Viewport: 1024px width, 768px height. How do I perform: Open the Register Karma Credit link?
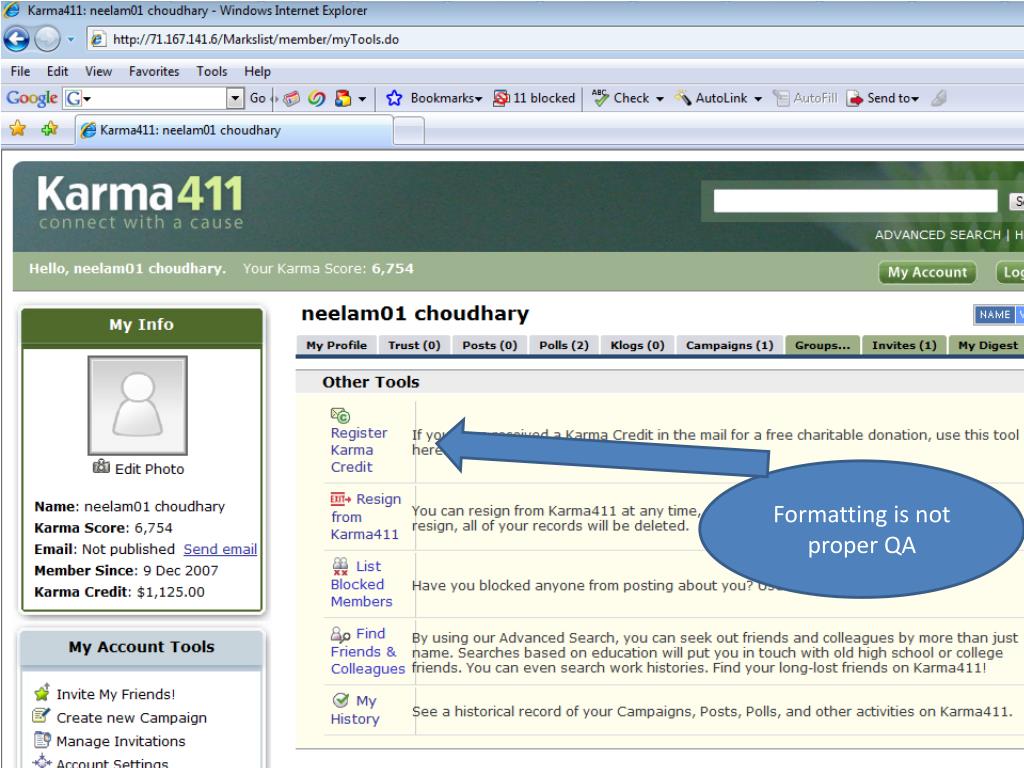[359, 450]
